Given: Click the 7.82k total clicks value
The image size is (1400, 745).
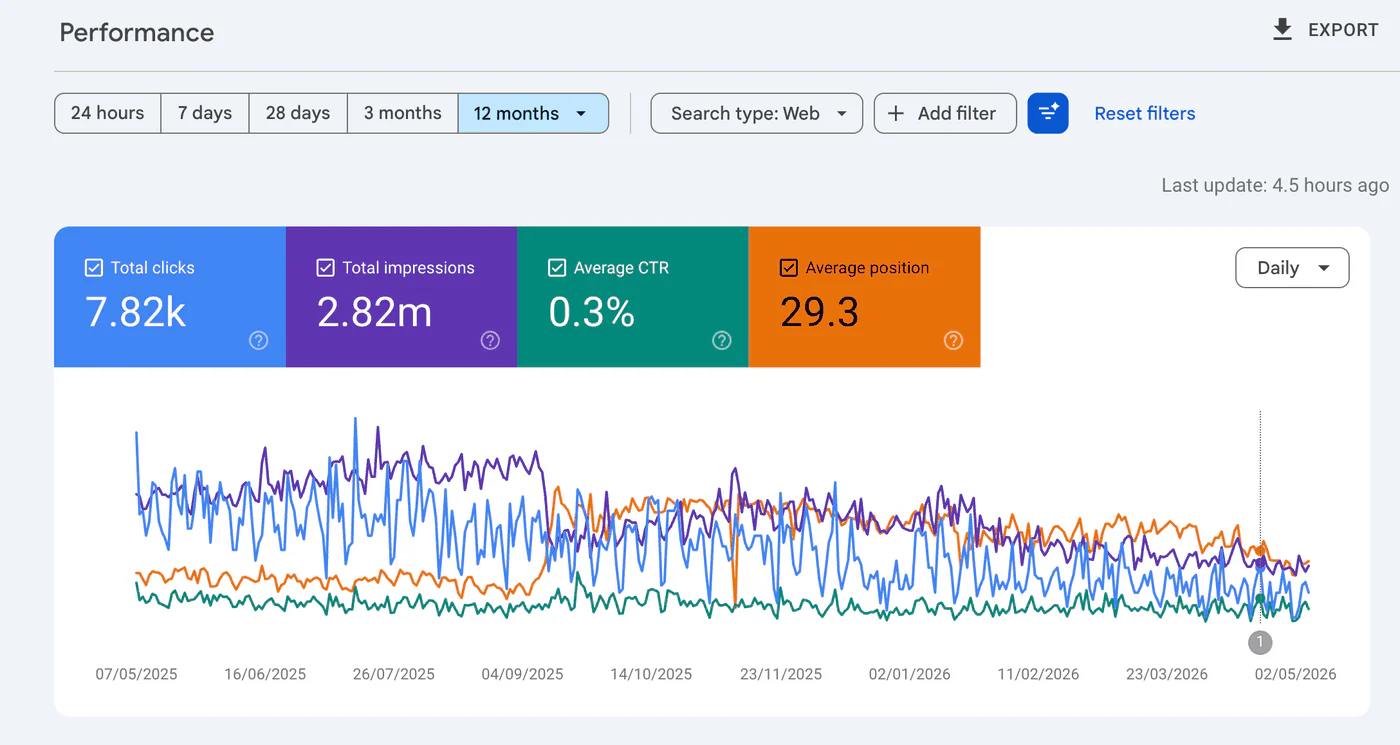Looking at the screenshot, I should pos(136,313).
